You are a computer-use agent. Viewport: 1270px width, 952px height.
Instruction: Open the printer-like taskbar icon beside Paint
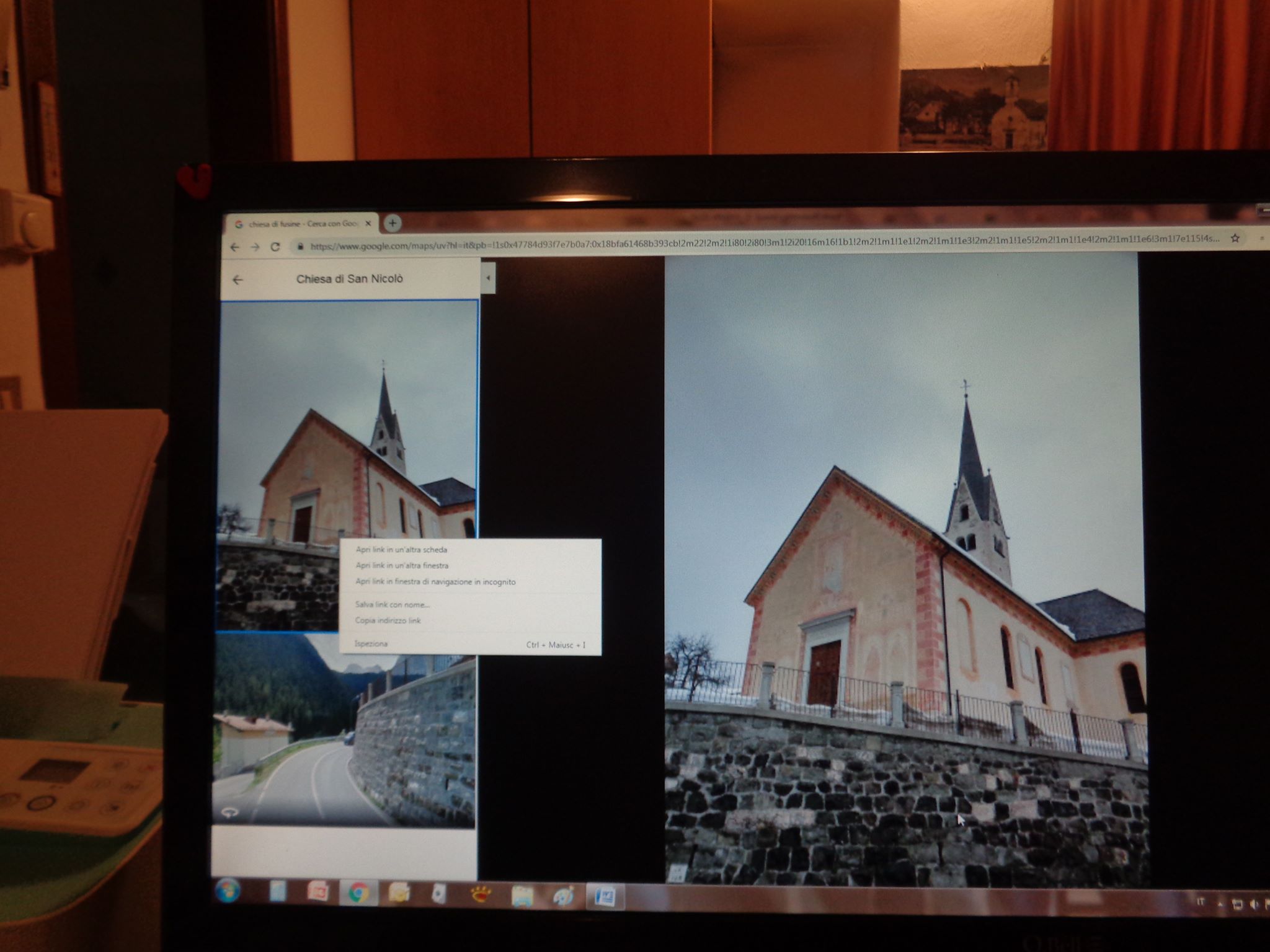tap(522, 896)
